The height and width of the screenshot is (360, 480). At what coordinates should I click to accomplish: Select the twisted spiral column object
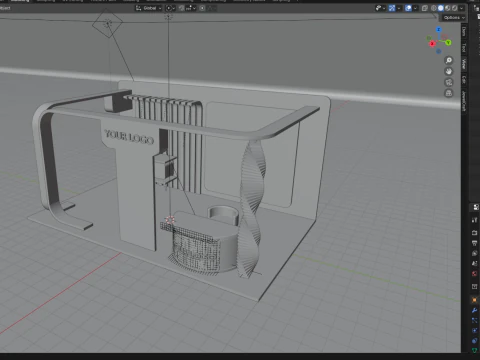[x=253, y=208]
